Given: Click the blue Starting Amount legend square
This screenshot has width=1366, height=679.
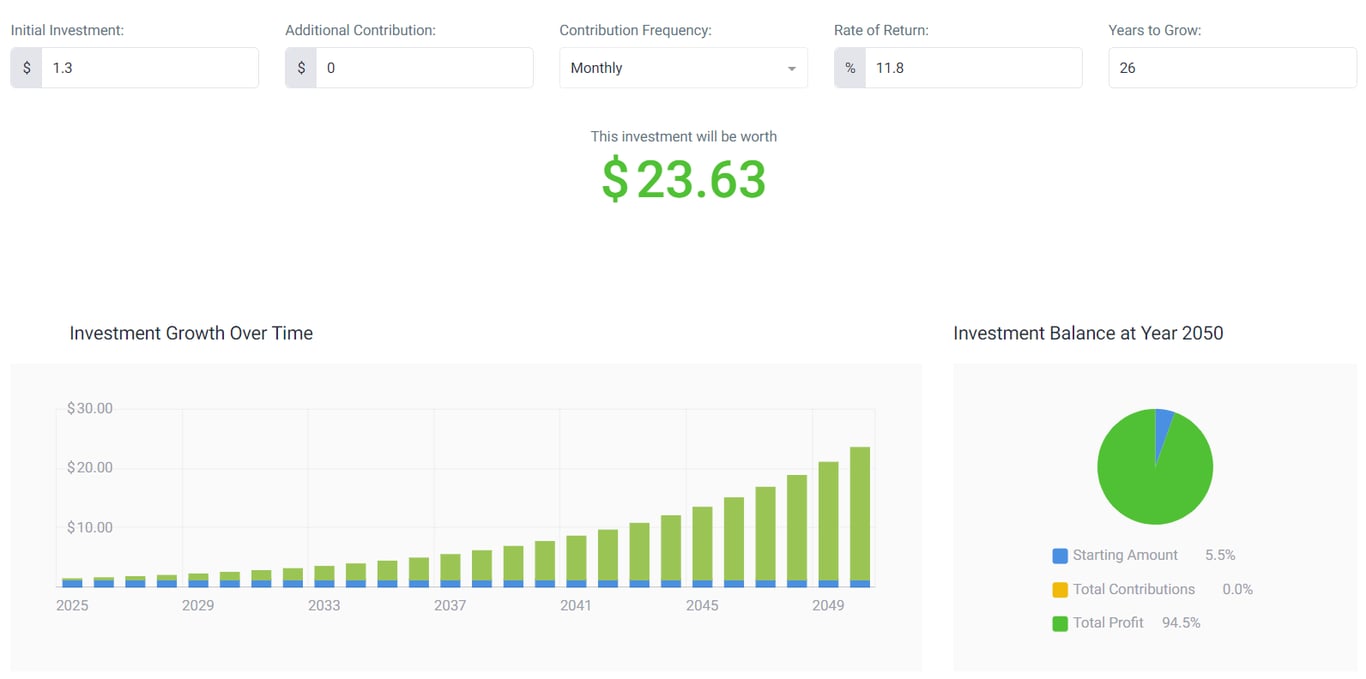Looking at the screenshot, I should point(1059,554).
